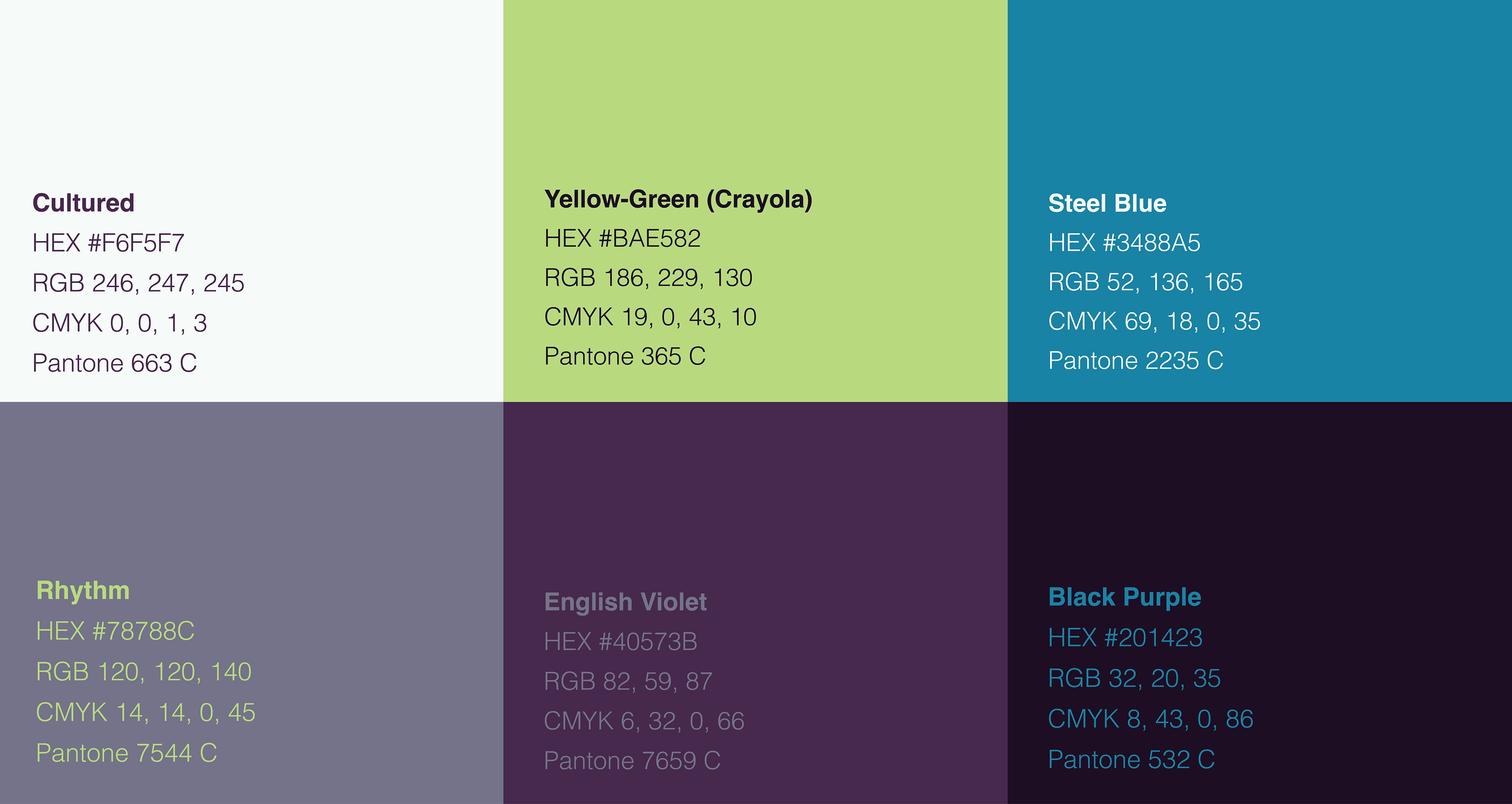Click the CMYK 69, 18, 0, 35 line

[1154, 321]
